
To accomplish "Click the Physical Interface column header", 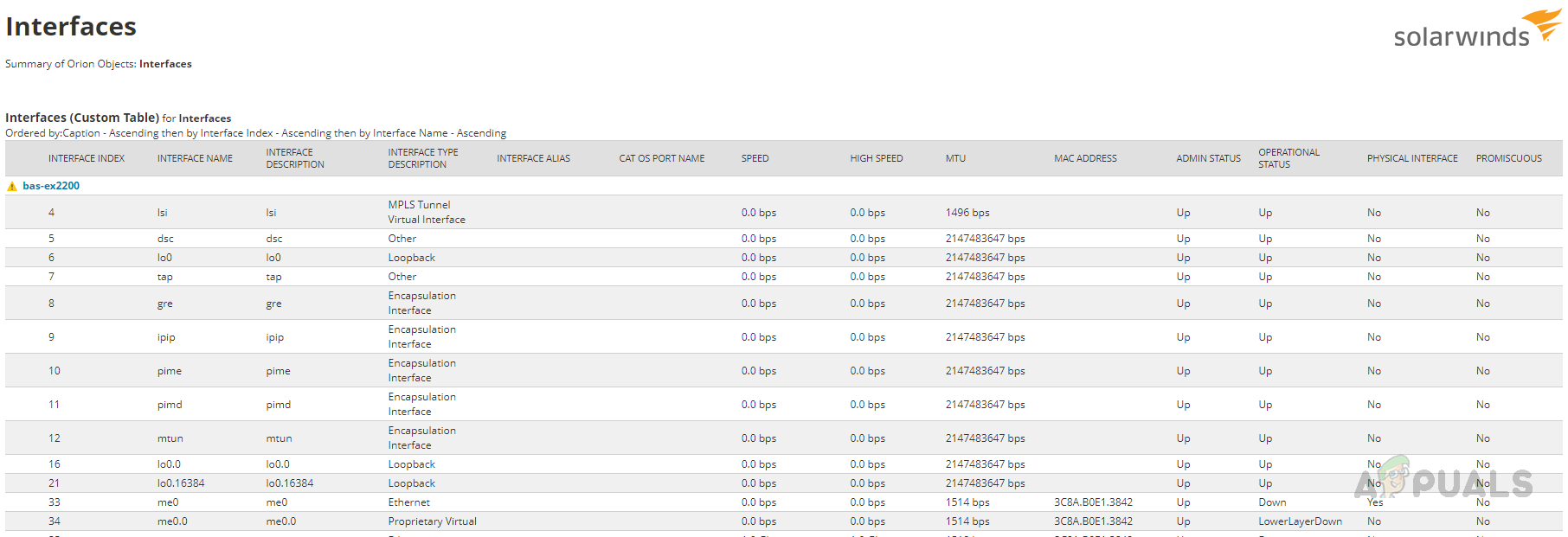I will (1412, 158).
